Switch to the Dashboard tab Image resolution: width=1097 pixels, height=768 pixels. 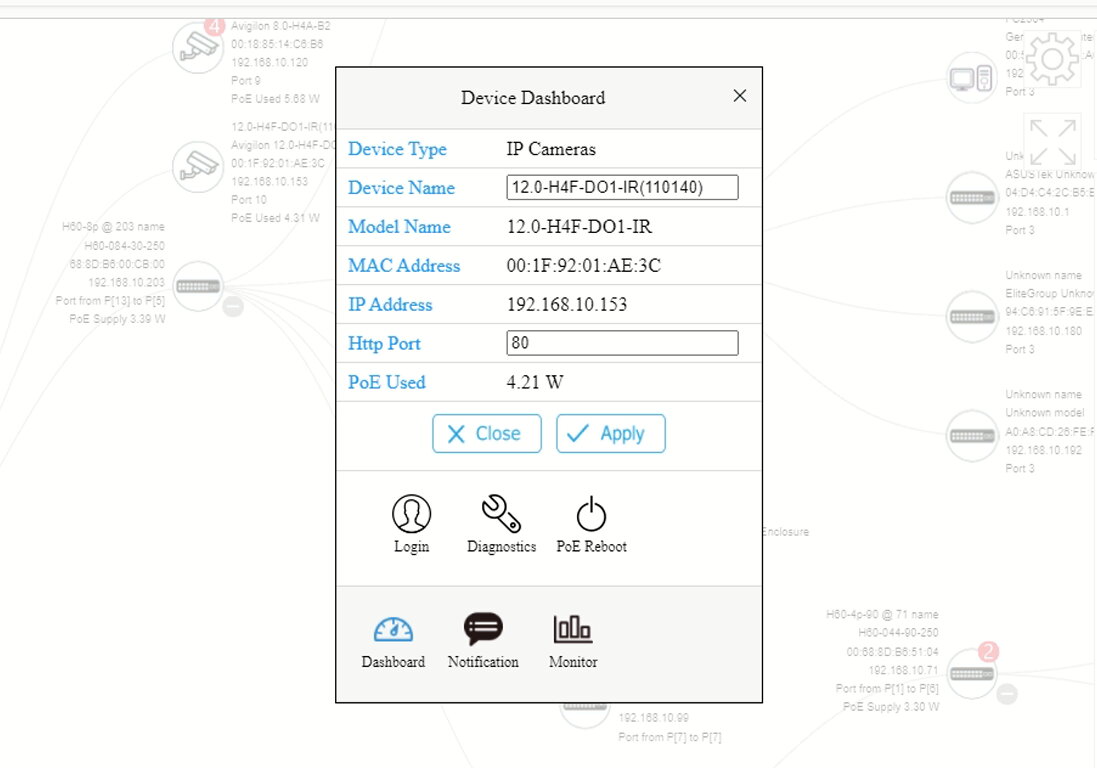393,641
